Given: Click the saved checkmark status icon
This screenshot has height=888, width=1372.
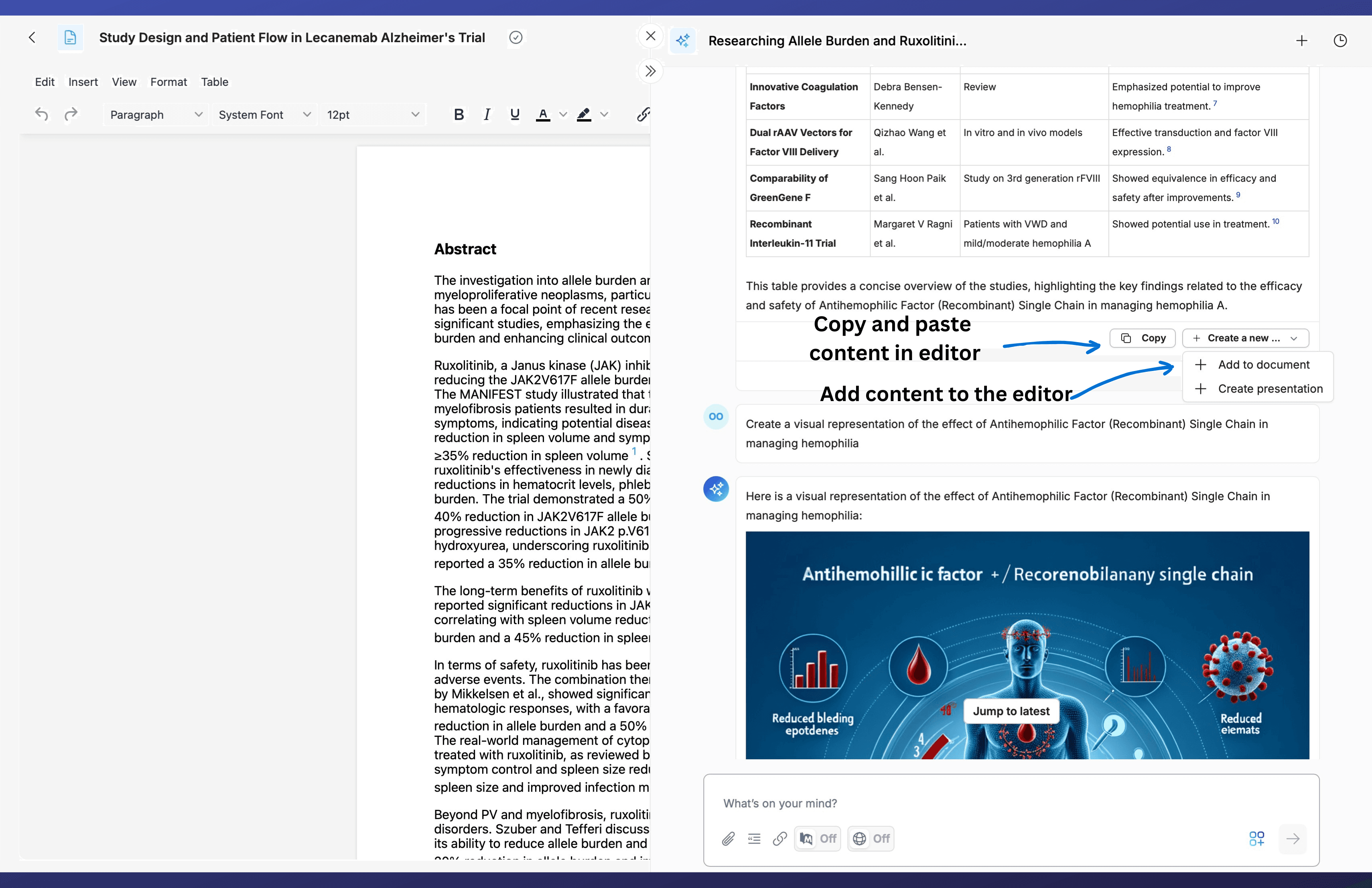Looking at the screenshot, I should (516, 37).
